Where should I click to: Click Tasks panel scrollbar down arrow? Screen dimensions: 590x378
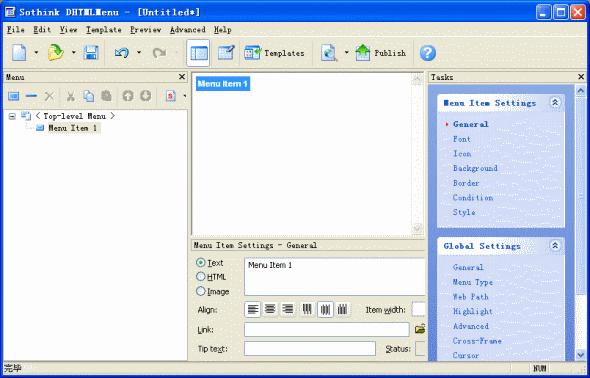(581, 354)
